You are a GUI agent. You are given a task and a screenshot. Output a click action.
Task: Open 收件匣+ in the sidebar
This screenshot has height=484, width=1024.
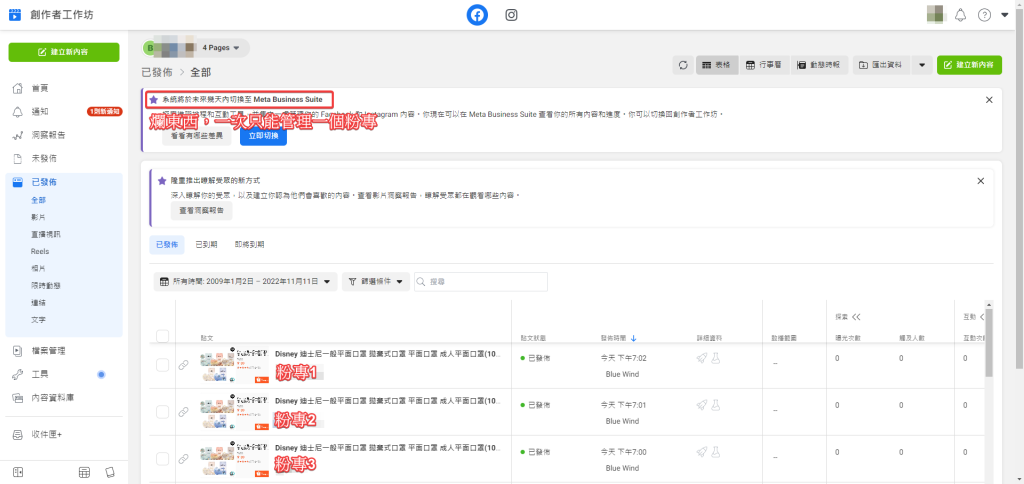pyautogui.click(x=46, y=434)
